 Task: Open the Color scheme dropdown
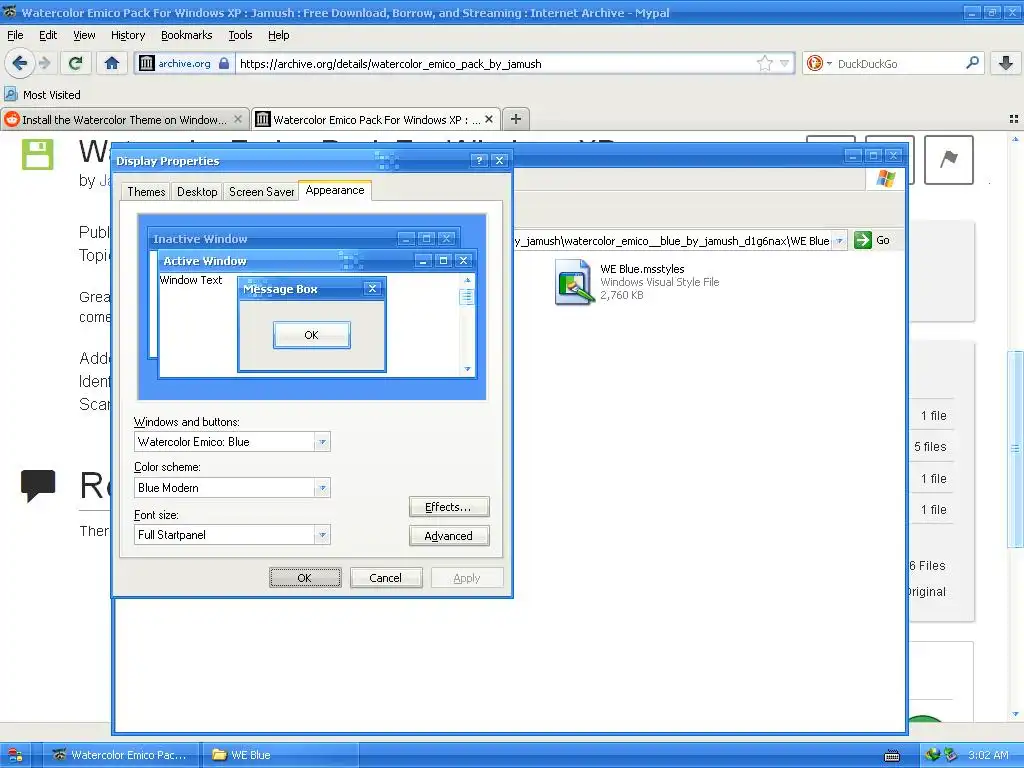(x=322, y=488)
